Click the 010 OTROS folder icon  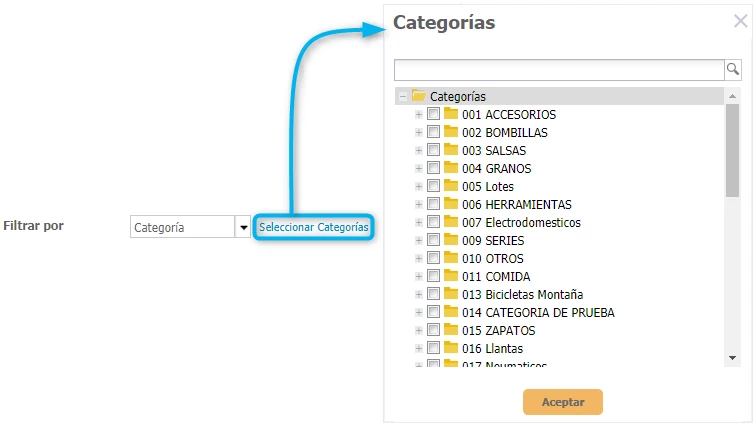(x=451, y=259)
